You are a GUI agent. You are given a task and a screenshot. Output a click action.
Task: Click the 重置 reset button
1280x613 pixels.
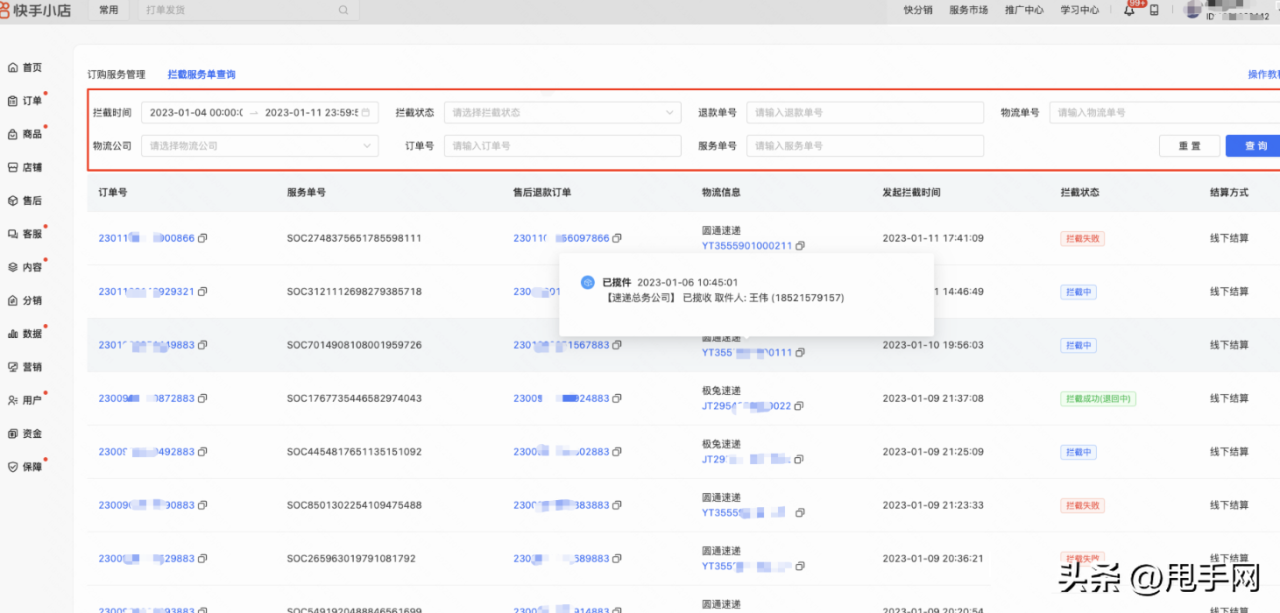coord(1189,145)
